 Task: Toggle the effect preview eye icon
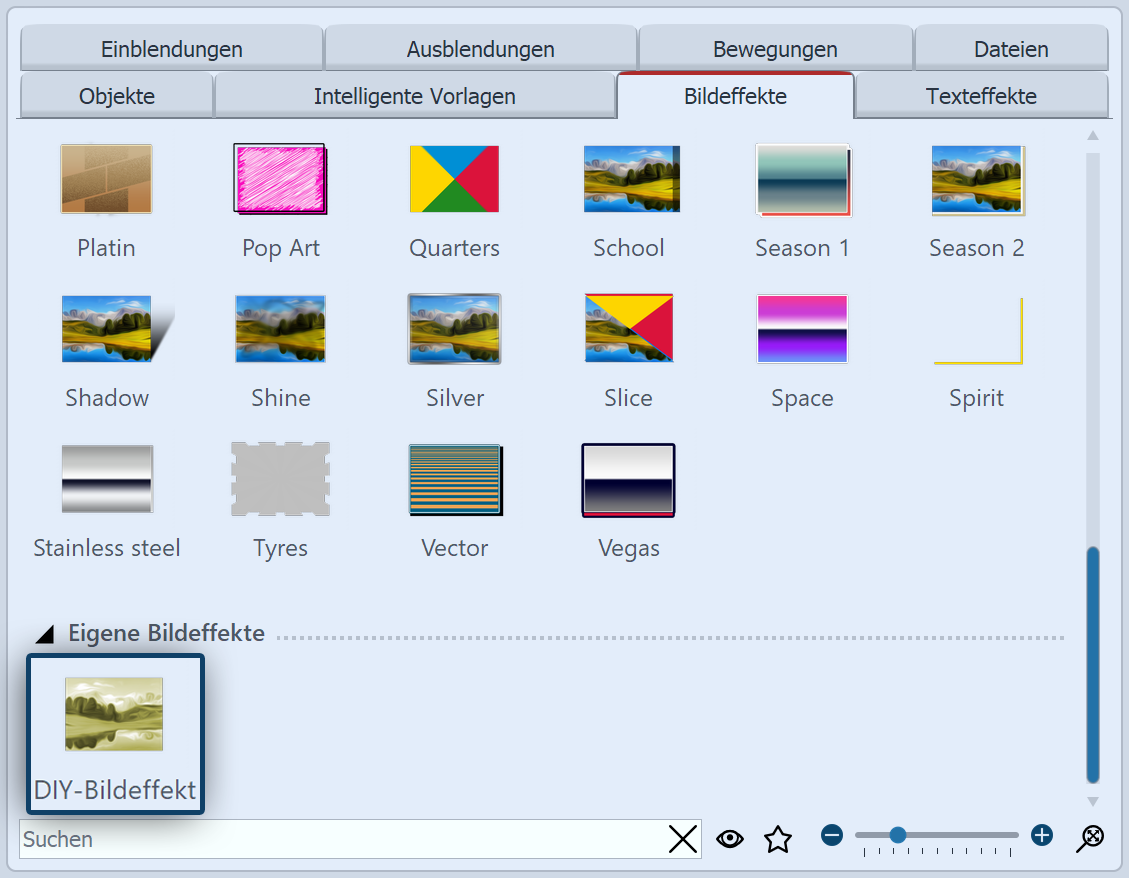click(x=730, y=839)
